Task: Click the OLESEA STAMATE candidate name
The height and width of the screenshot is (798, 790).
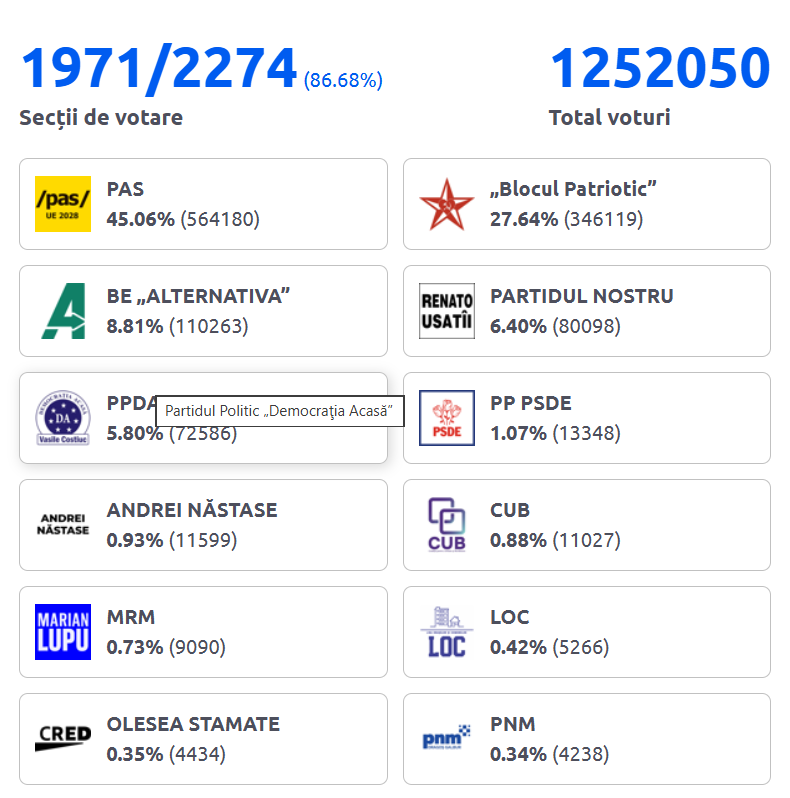Action: pyautogui.click(x=193, y=724)
